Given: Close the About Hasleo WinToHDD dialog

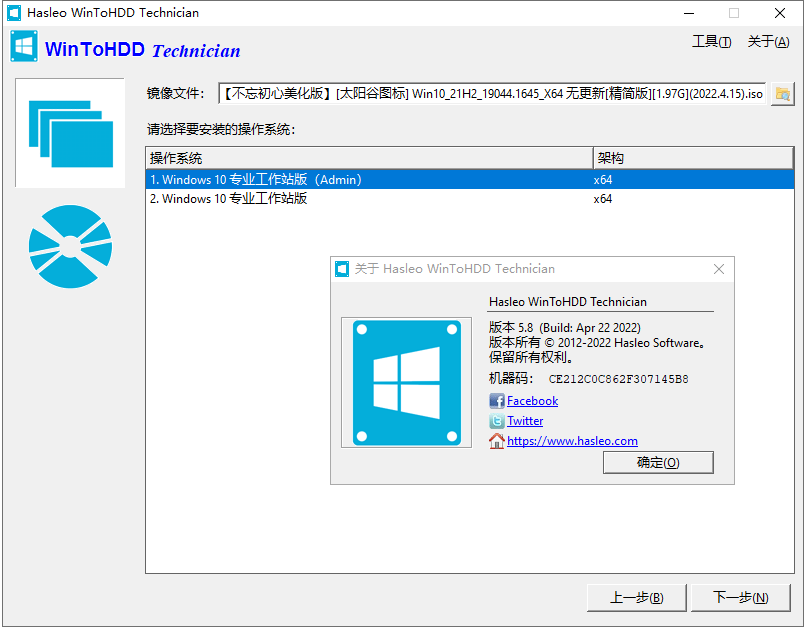Looking at the screenshot, I should point(719,269).
